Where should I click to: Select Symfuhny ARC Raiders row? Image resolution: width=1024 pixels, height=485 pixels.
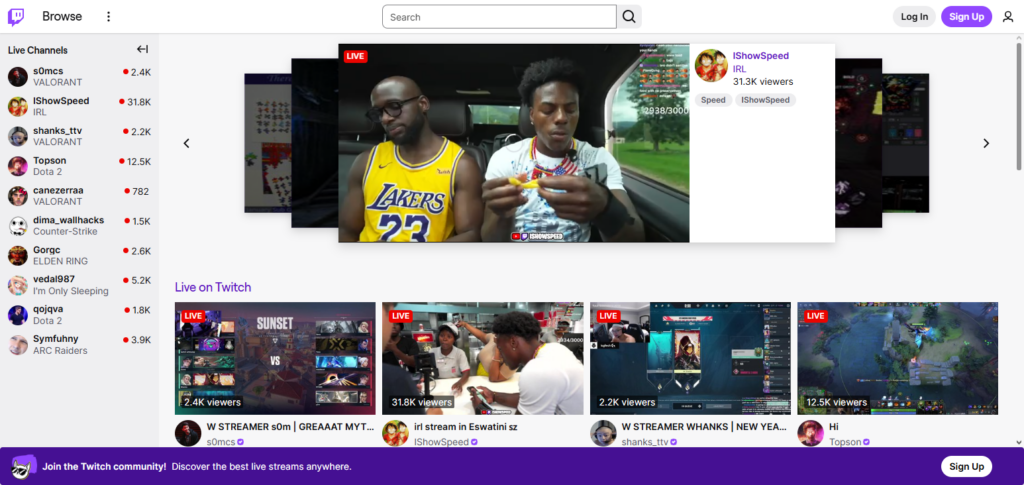coord(80,345)
